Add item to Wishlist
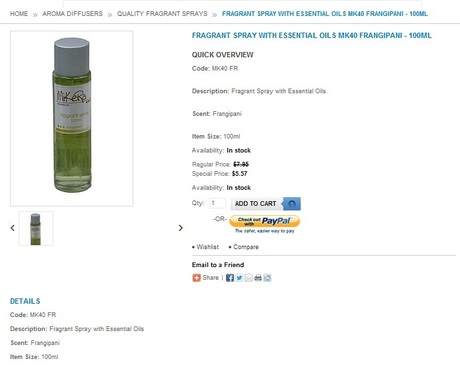 pyautogui.click(x=207, y=247)
